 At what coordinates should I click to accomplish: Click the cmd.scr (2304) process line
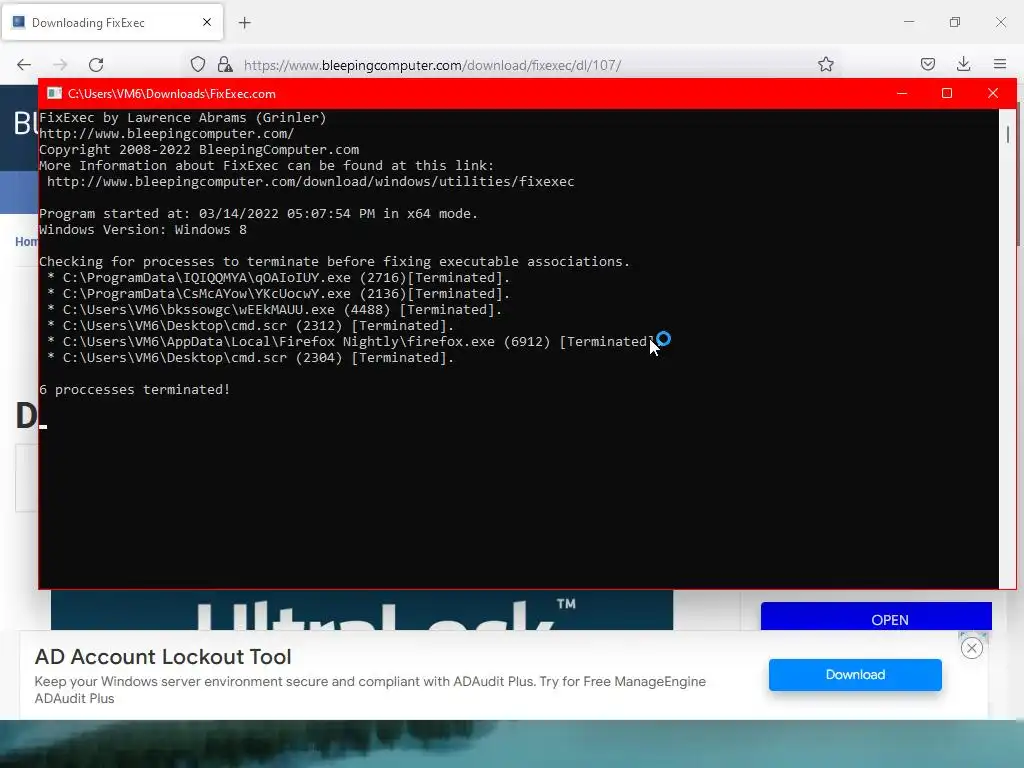(x=251, y=357)
